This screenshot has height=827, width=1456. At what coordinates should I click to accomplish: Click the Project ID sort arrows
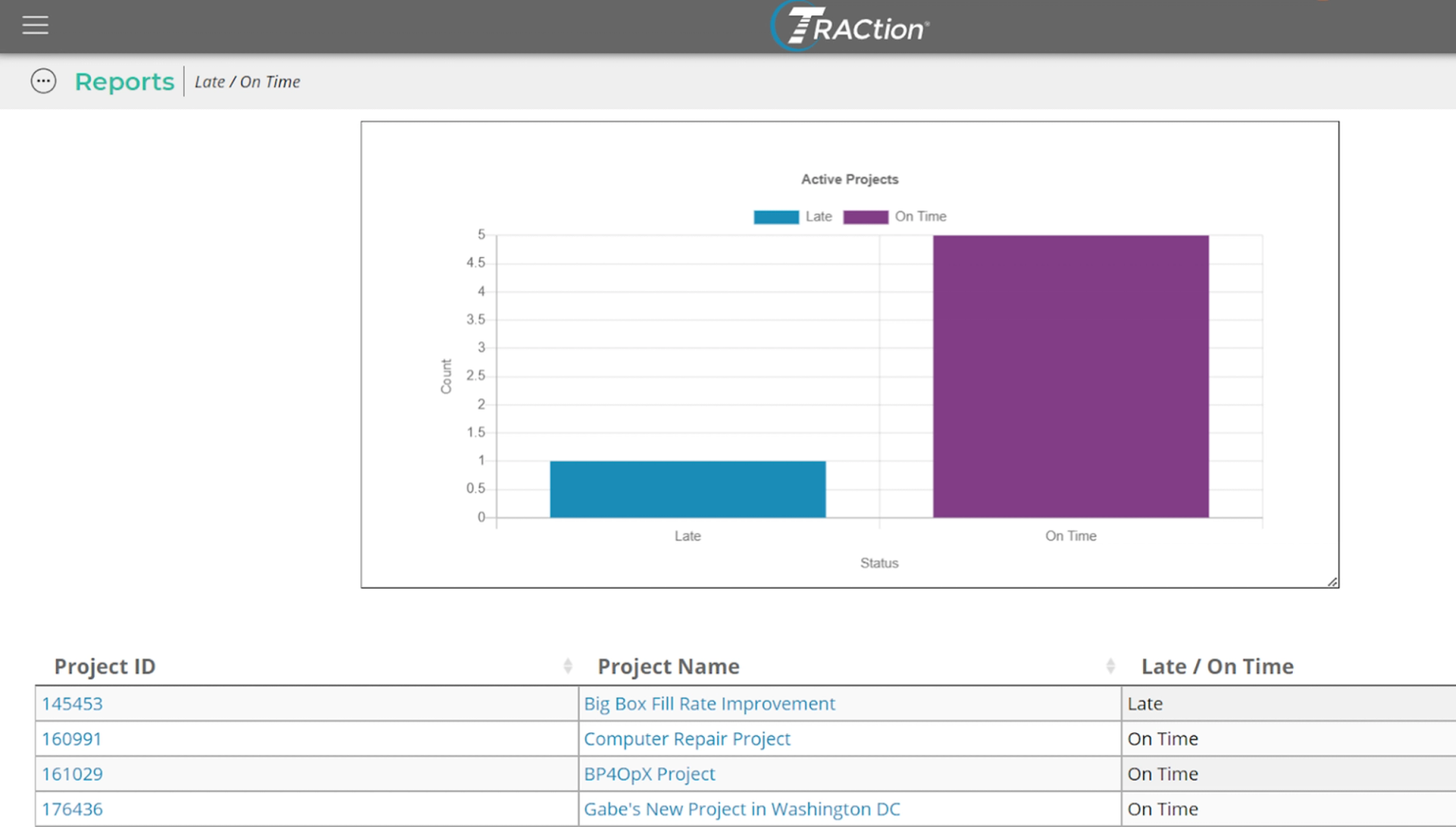[567, 667]
